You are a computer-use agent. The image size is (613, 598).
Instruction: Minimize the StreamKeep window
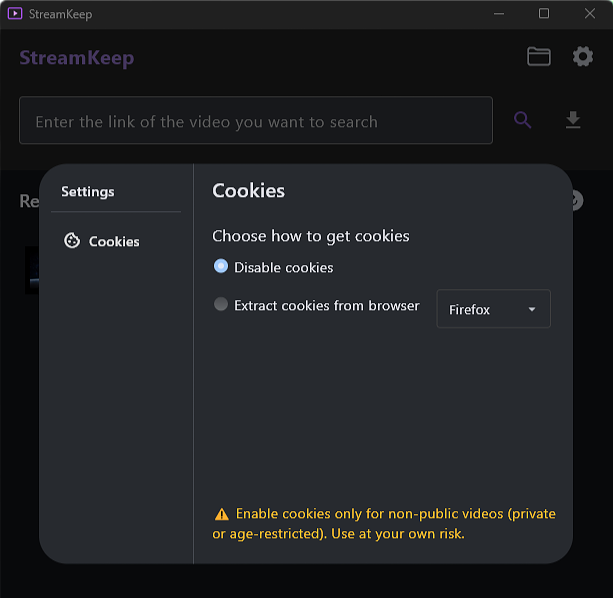click(498, 14)
